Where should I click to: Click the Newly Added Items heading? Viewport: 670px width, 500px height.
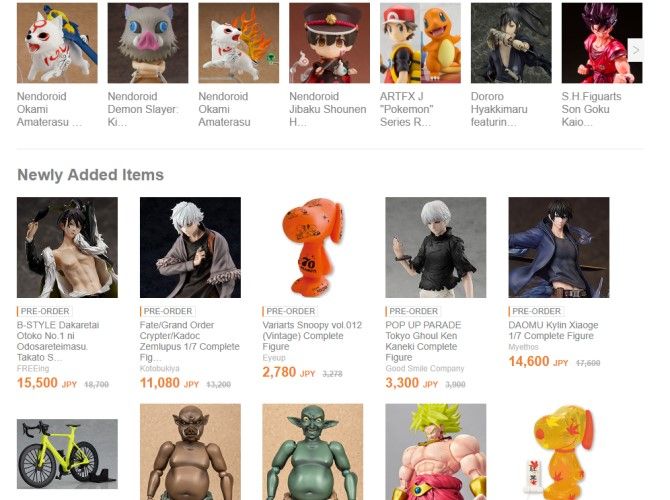point(90,175)
